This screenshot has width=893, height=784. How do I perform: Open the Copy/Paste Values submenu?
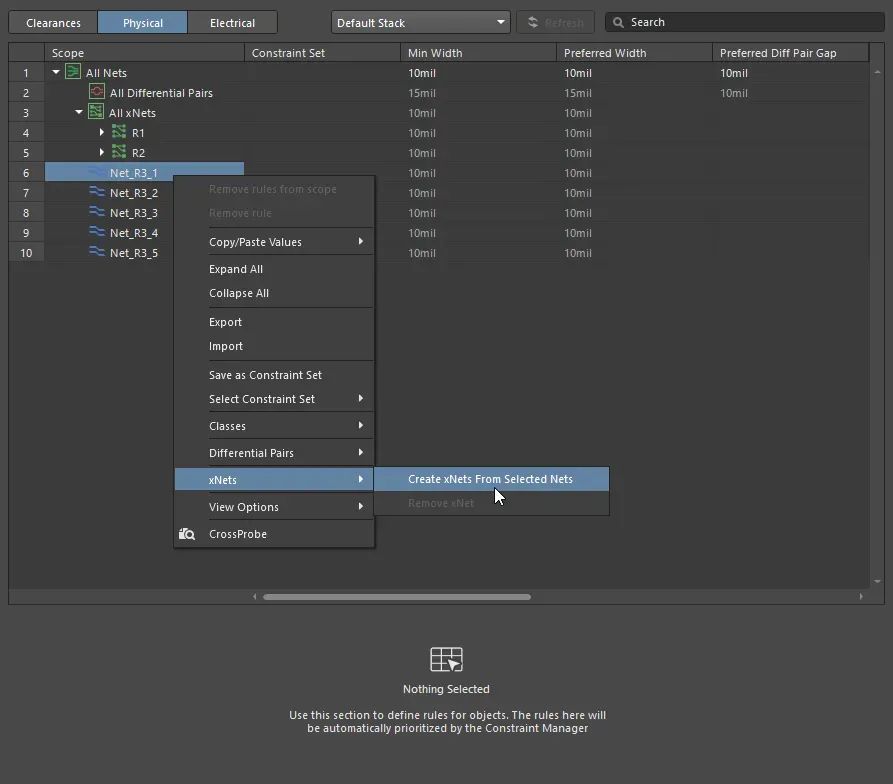tap(274, 242)
